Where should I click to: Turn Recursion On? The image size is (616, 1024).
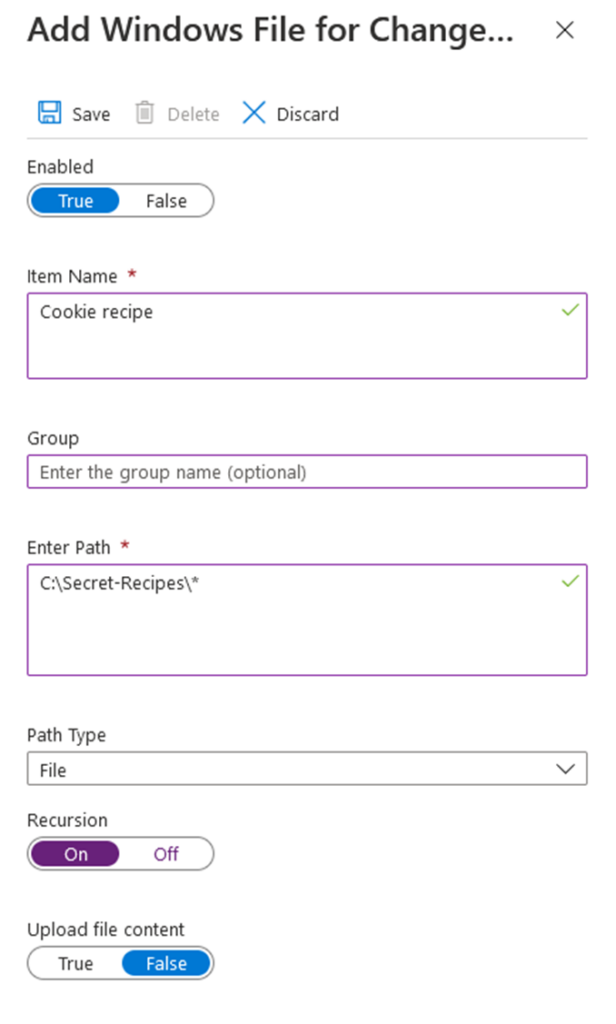point(76,855)
